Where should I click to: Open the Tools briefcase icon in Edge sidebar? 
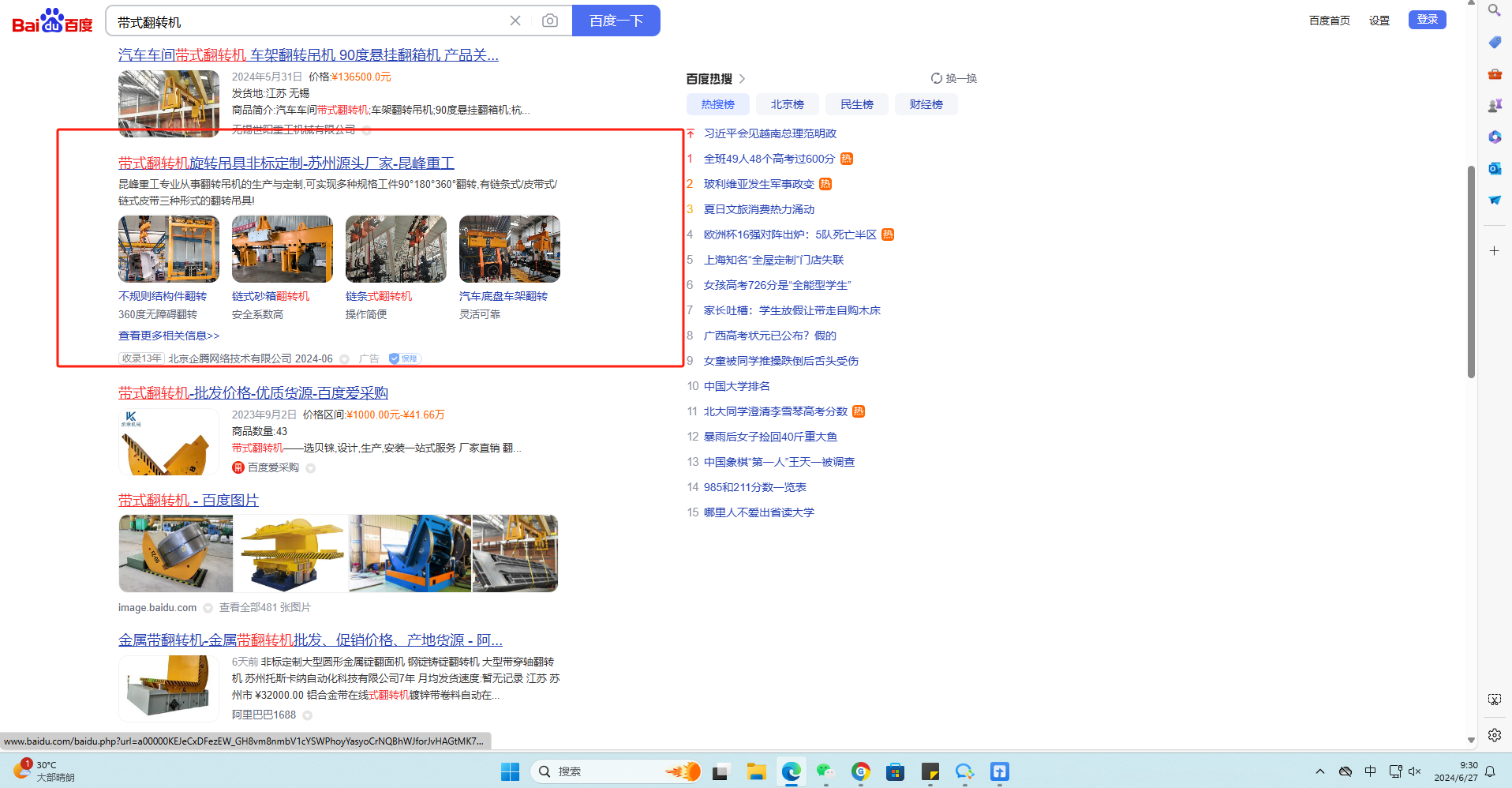coord(1495,74)
